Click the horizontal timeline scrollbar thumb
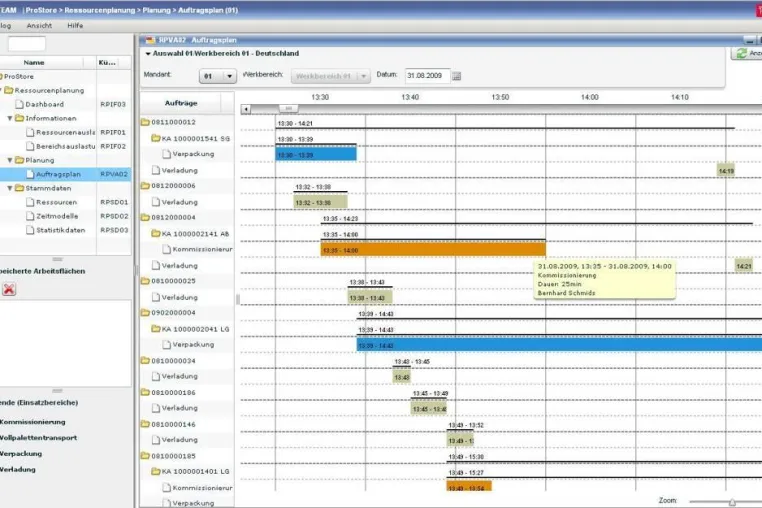 coord(288,108)
